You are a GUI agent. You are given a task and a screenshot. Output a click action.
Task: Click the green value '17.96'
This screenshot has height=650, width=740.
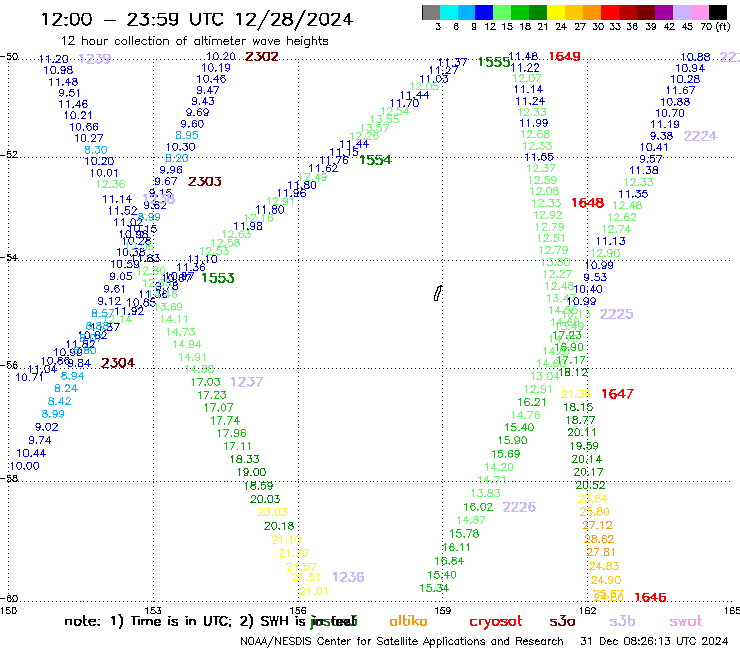coord(232,433)
